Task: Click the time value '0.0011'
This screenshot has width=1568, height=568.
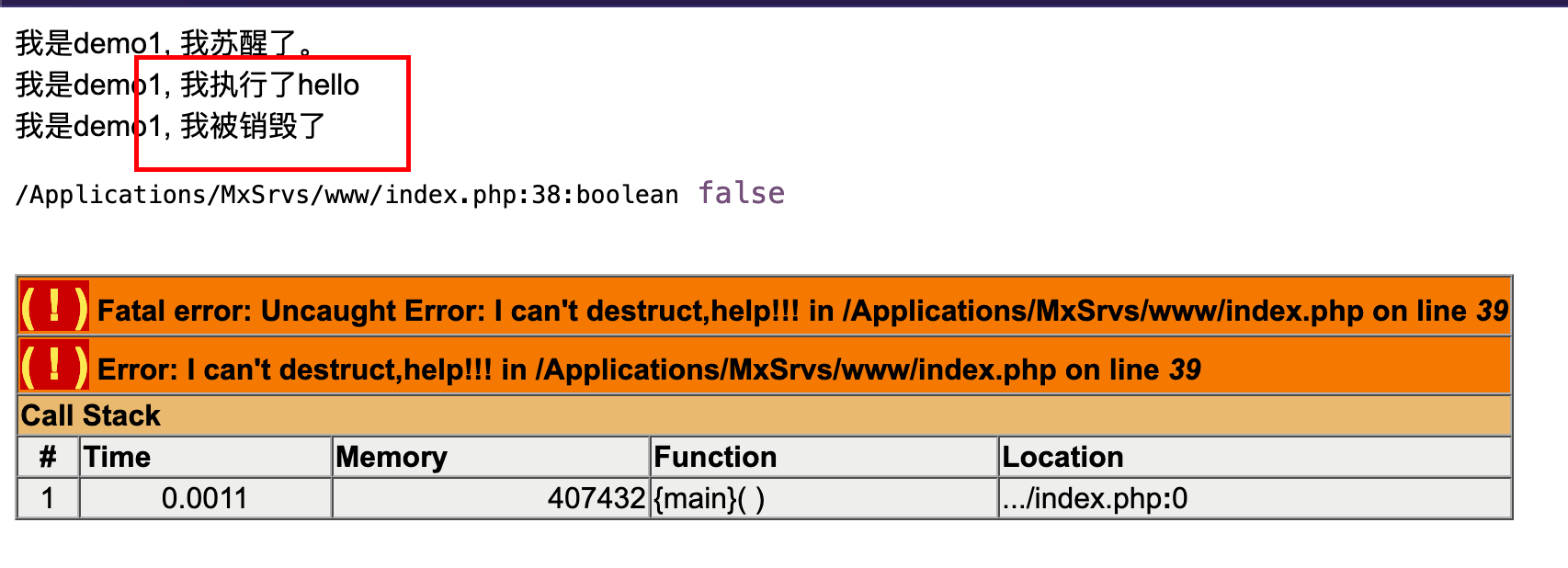Action: (x=206, y=498)
